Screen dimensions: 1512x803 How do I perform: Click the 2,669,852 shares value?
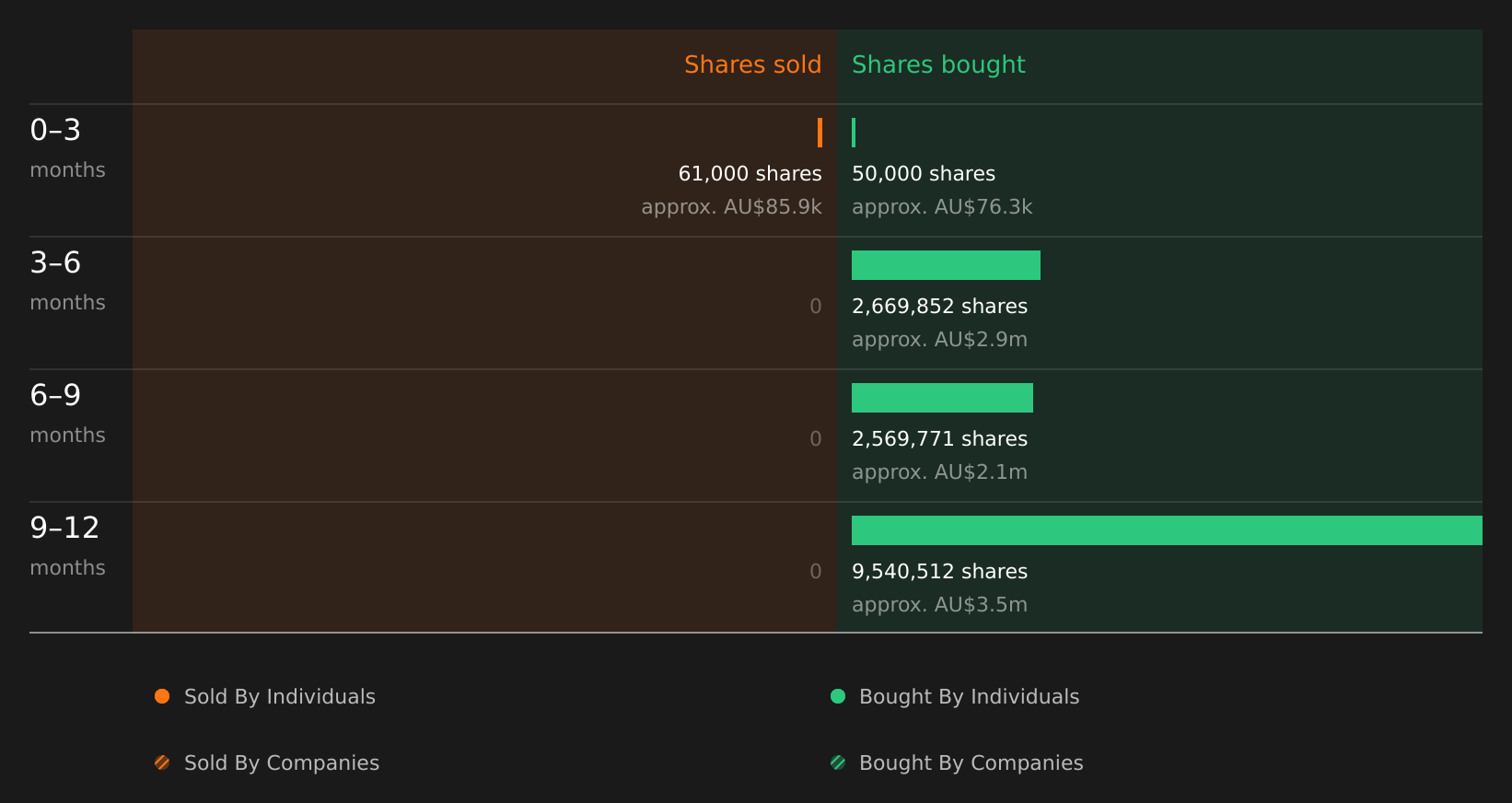tap(939, 307)
